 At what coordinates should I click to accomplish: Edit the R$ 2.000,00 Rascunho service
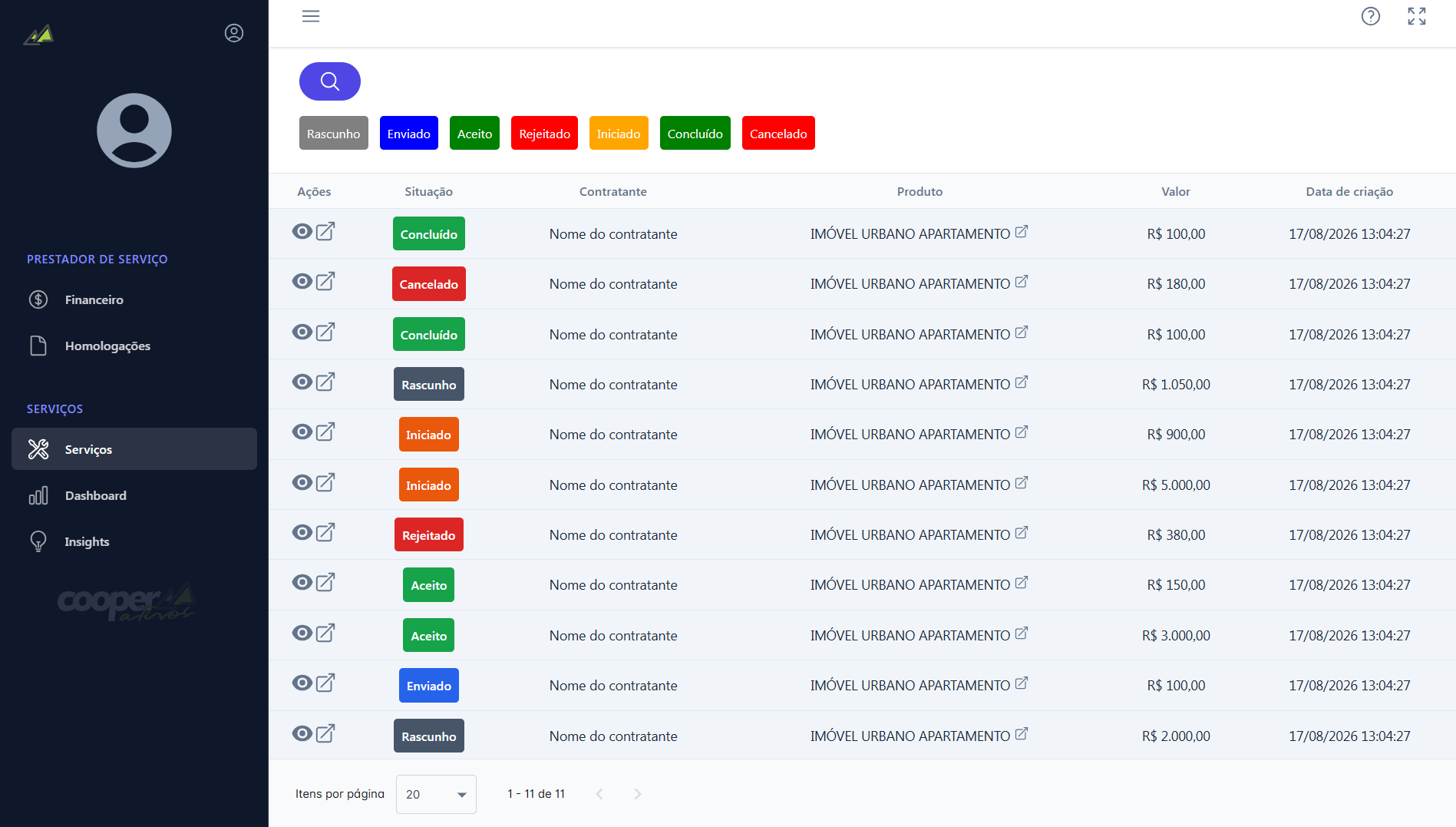pyautogui.click(x=325, y=733)
